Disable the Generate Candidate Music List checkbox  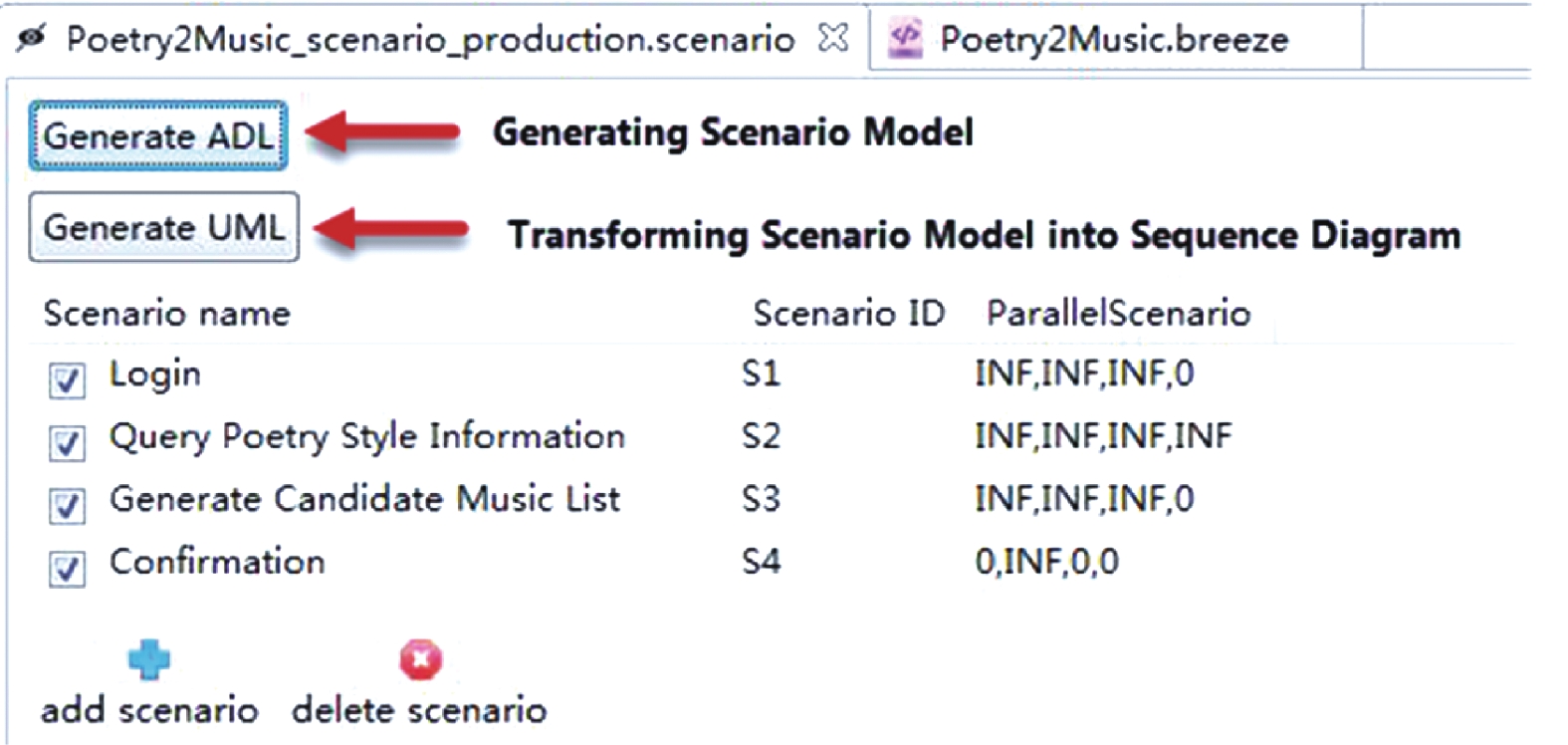pos(67,505)
